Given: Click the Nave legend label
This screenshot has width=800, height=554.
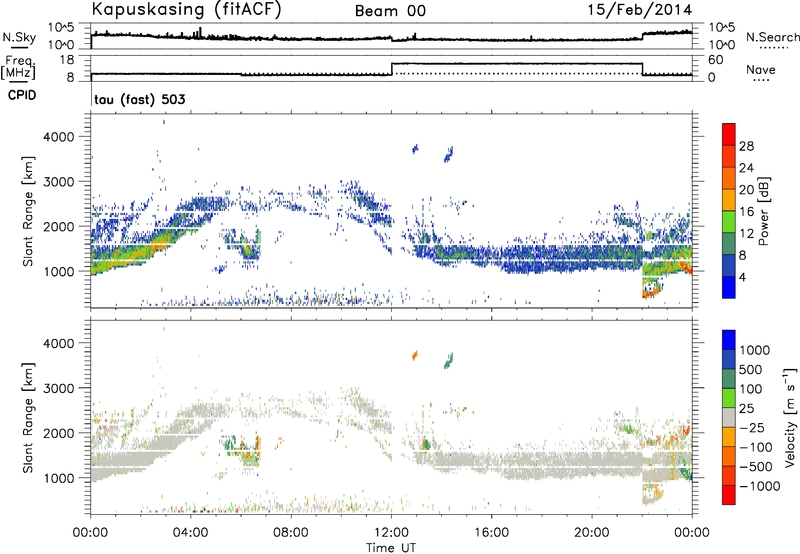Looking at the screenshot, I should coord(761,69).
